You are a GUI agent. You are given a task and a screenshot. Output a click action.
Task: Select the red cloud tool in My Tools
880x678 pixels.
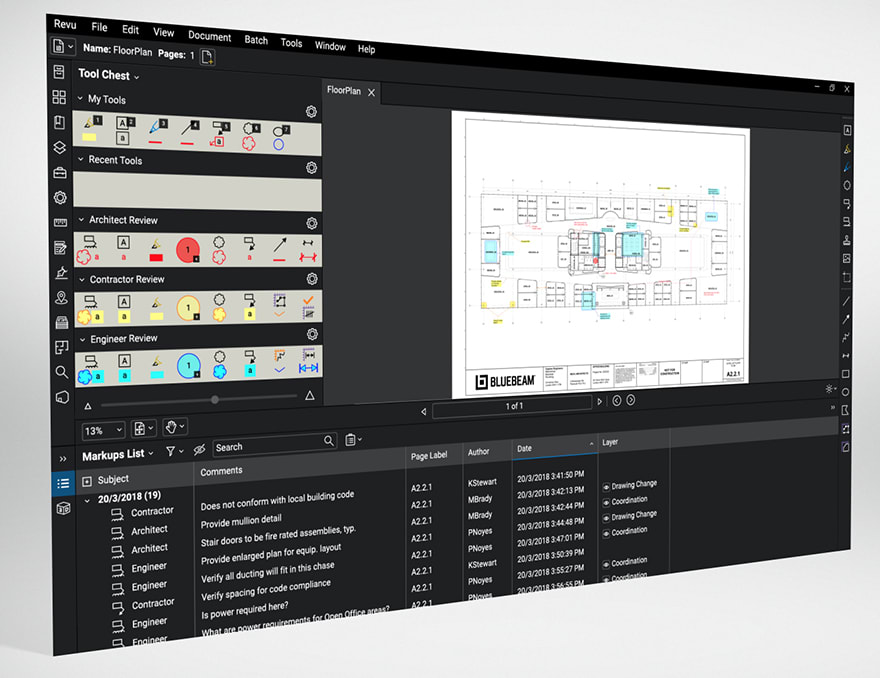[250, 137]
